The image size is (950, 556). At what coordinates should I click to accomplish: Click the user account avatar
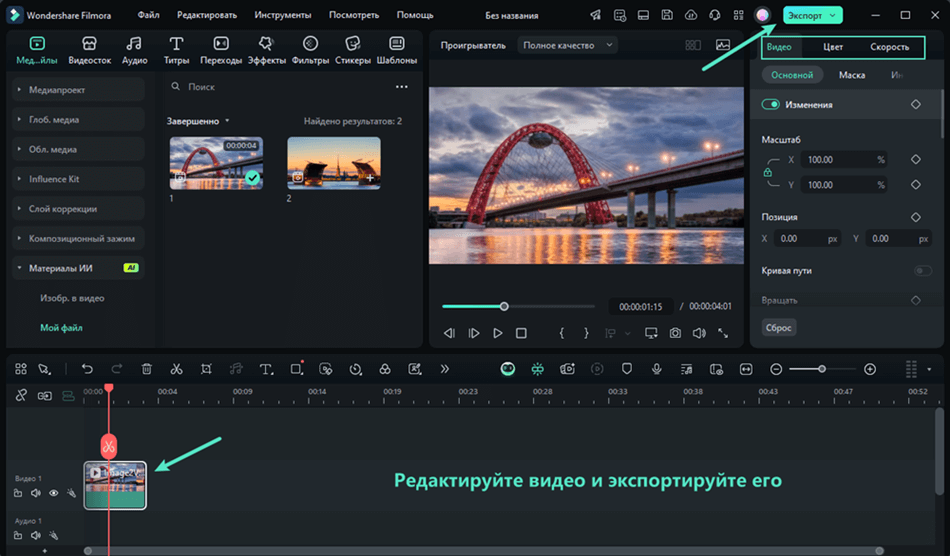(x=763, y=15)
